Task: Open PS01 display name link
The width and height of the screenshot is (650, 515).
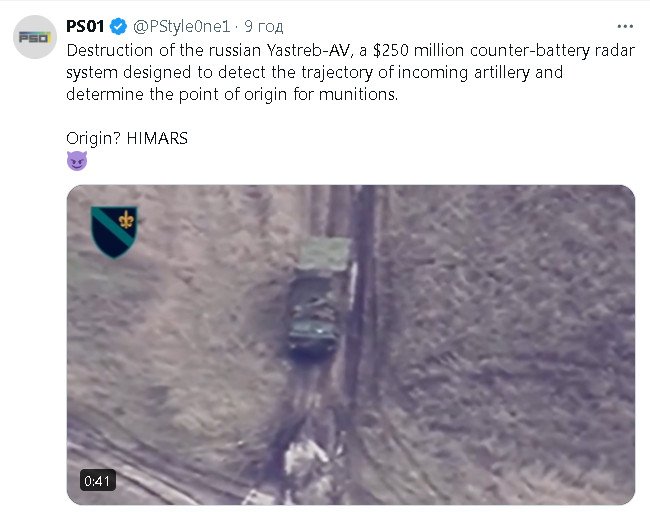Action: pyautogui.click(x=85, y=26)
